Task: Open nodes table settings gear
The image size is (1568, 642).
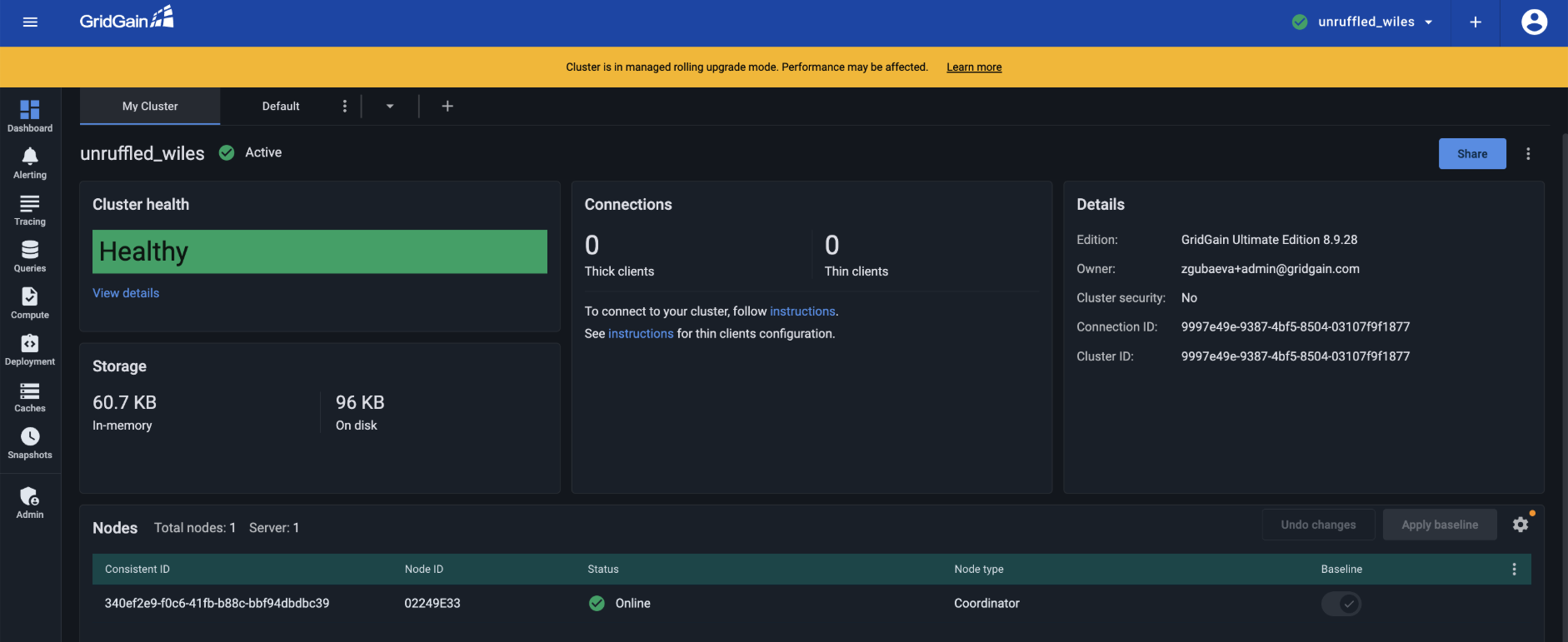Action: [1521, 525]
